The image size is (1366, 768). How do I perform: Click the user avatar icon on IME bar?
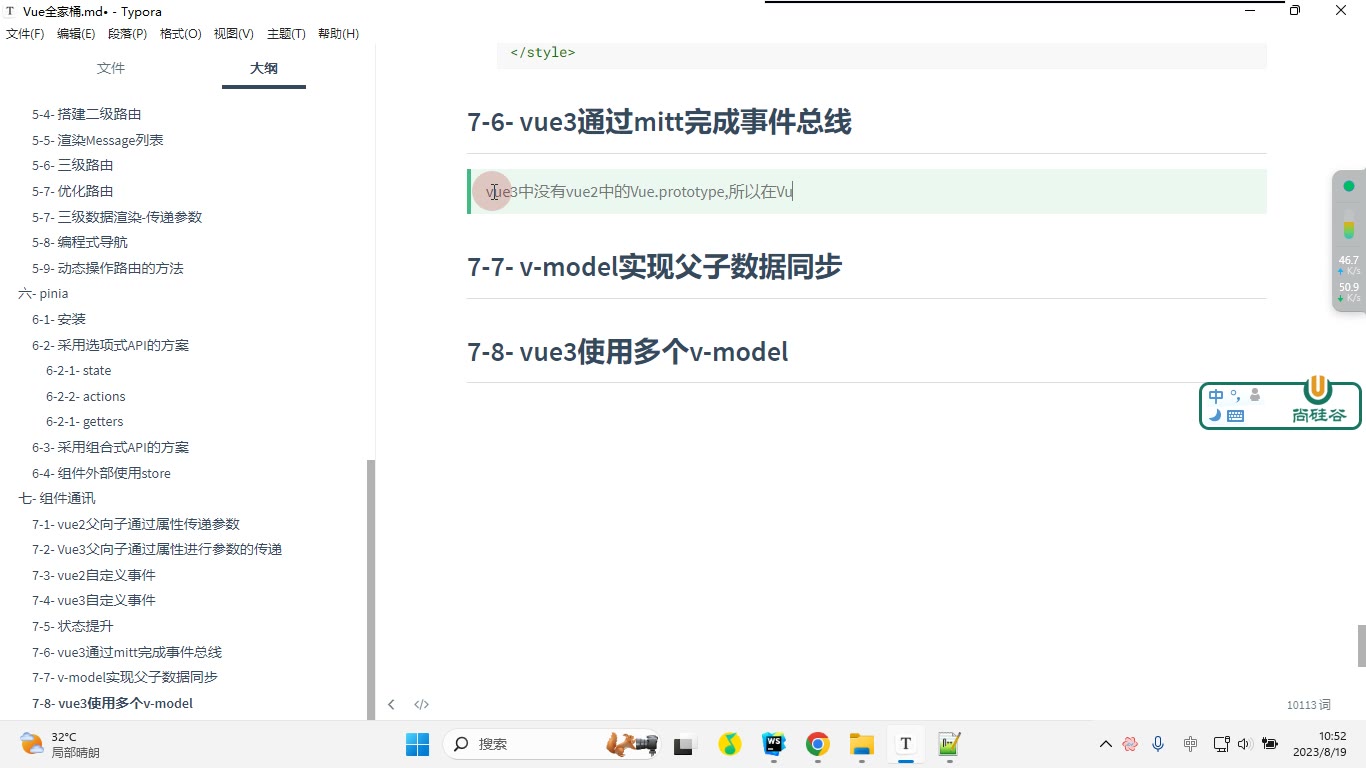[1255, 395]
